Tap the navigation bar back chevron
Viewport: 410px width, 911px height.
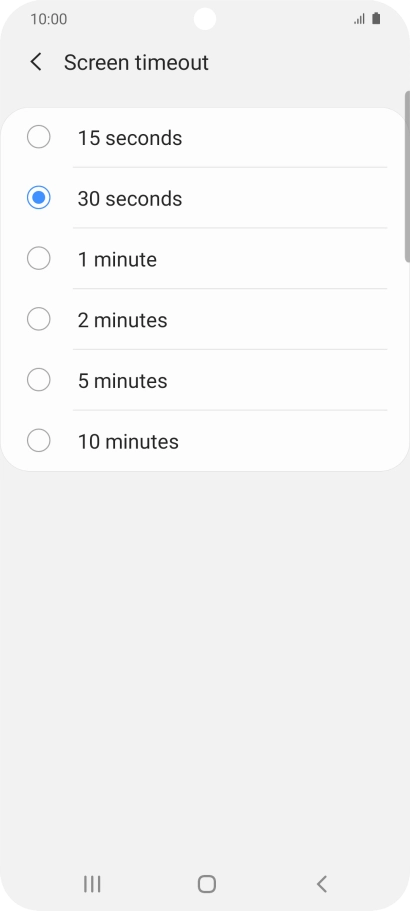coord(322,884)
